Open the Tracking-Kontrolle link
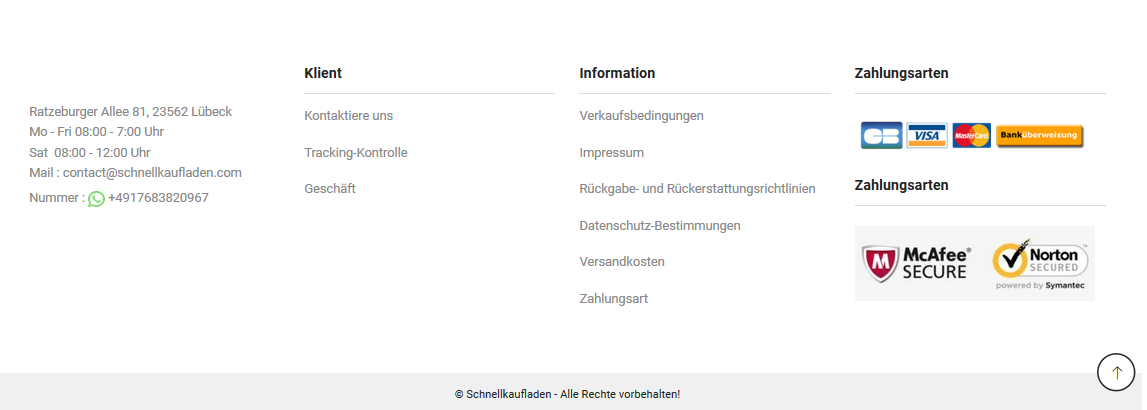Screen dimensions: 1147x410 pos(356,152)
